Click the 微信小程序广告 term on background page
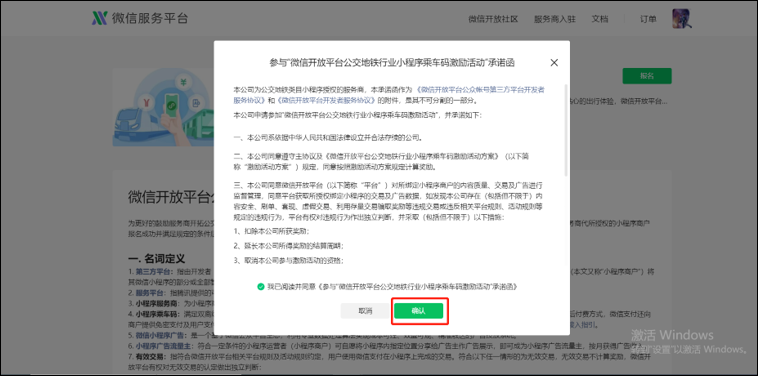Viewport: 758px width, 376px height. pos(161,335)
